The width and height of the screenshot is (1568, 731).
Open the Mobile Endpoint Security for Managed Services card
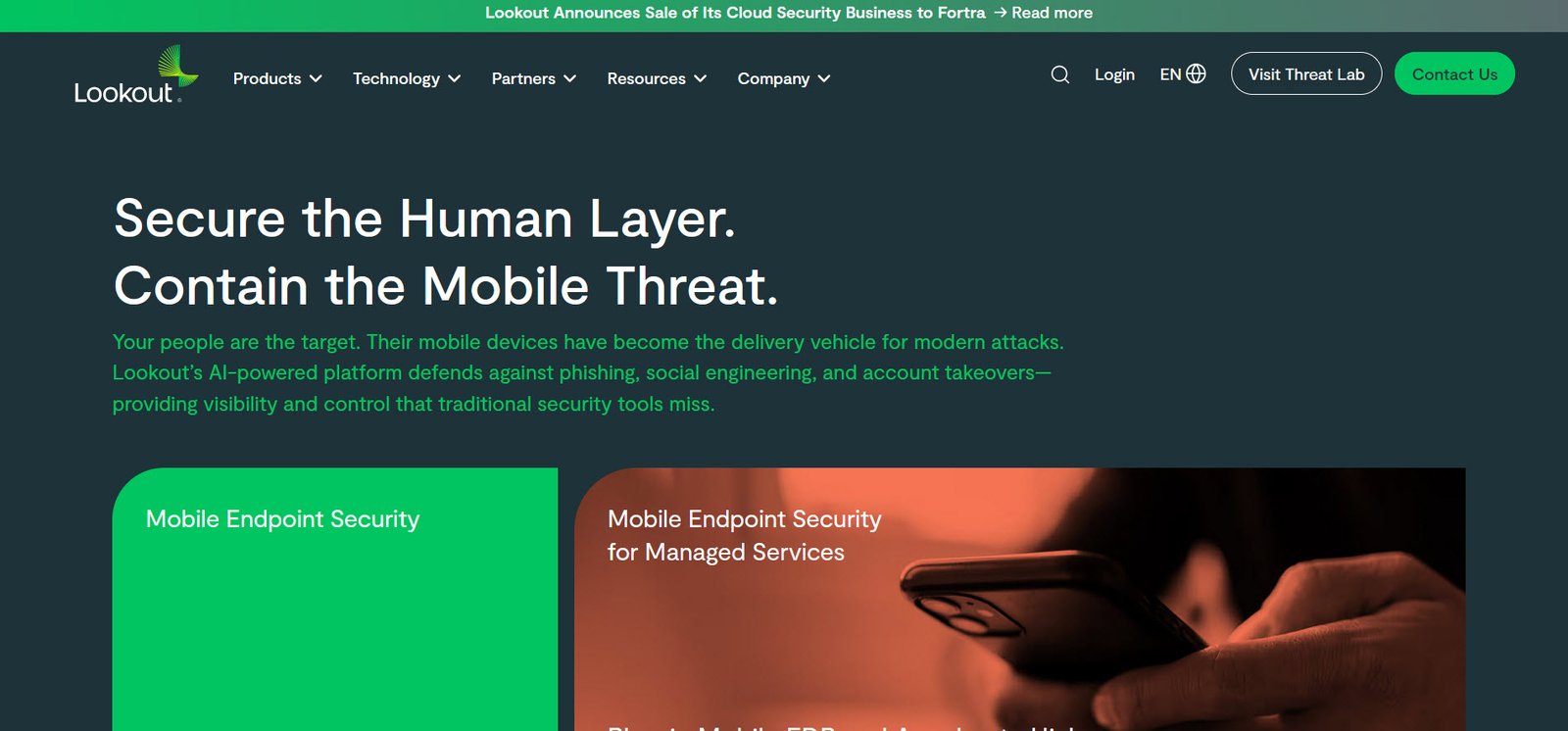pos(1019,600)
